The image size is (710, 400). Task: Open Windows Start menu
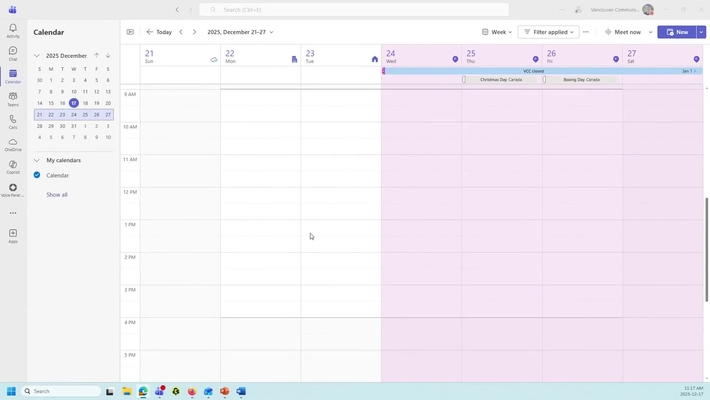pos(11,391)
